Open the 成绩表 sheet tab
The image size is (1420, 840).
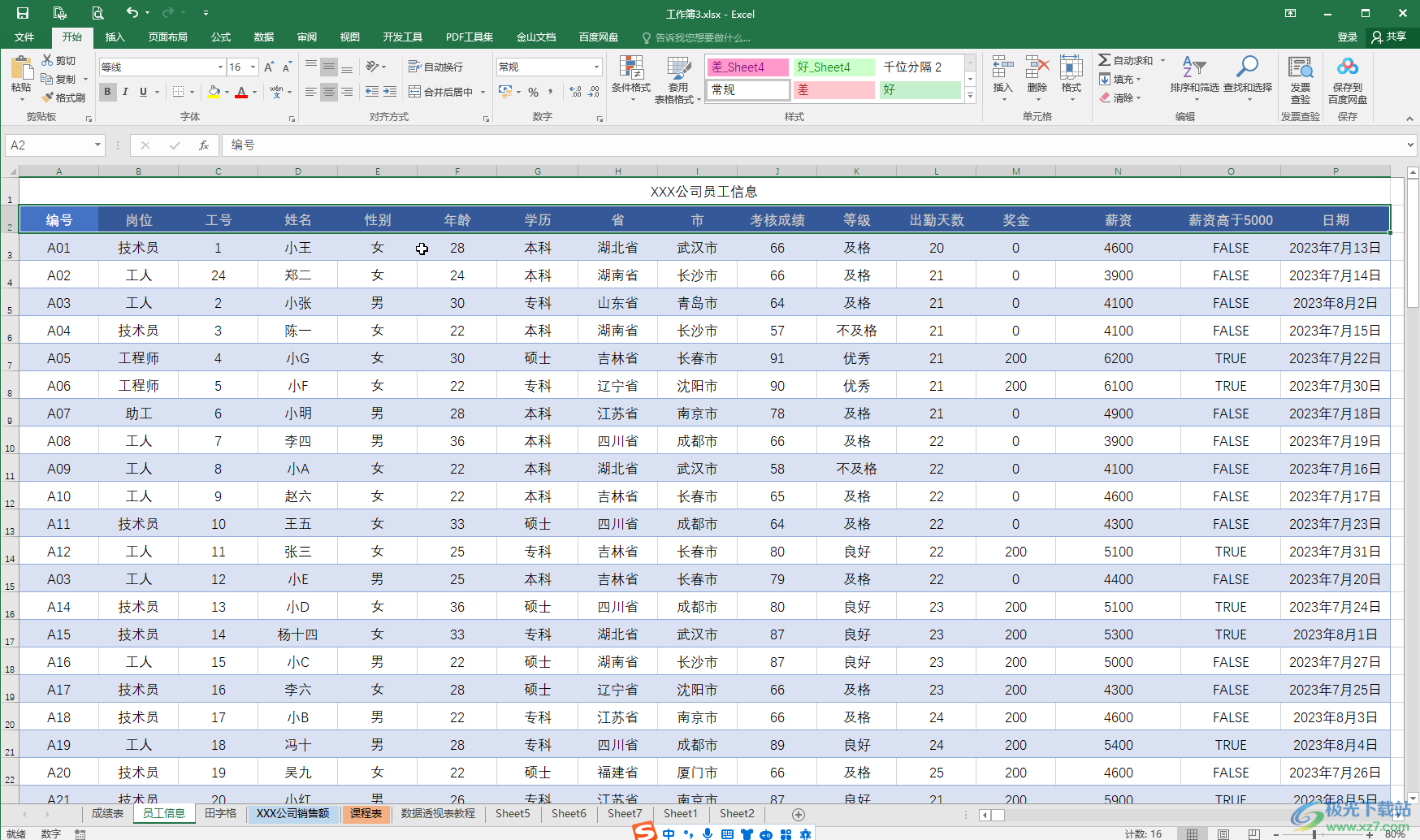coord(107,813)
